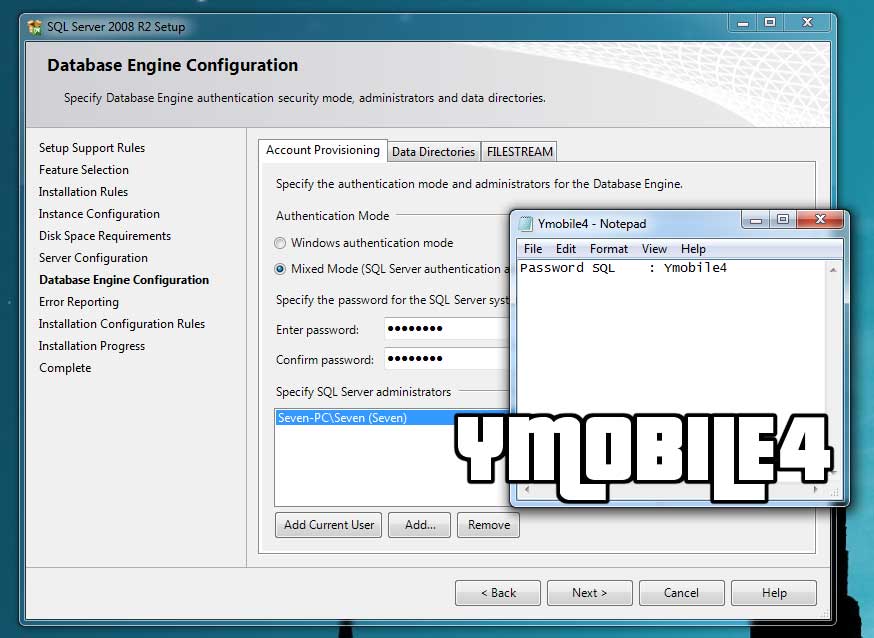This screenshot has height=638, width=874.
Task: Minimize the Notepad window
Action: pos(755,220)
